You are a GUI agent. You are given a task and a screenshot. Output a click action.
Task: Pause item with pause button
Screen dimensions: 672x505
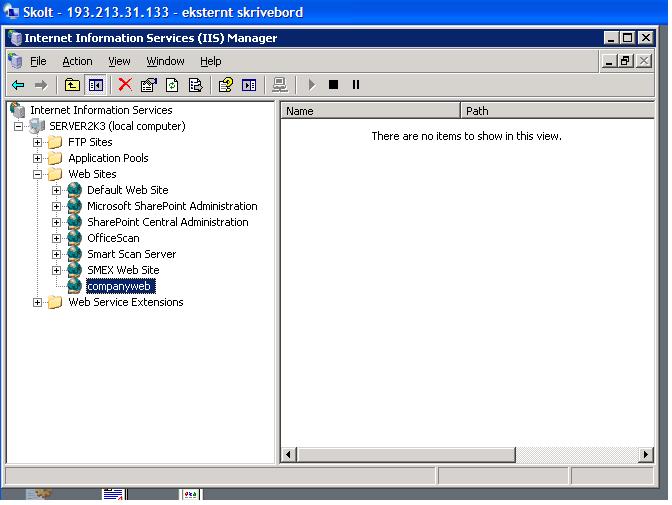coord(356,84)
